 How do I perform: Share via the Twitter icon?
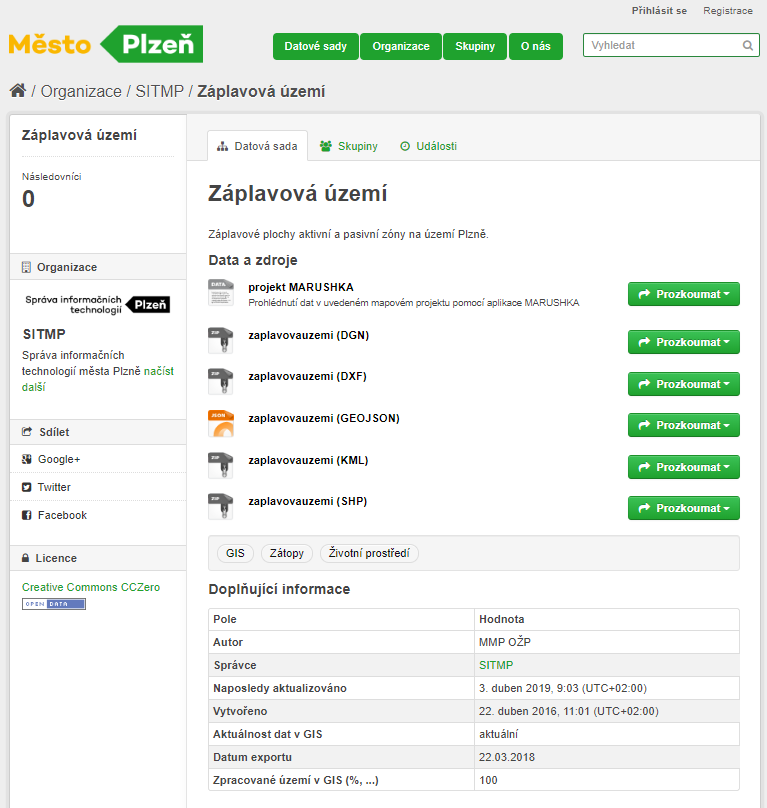[27, 487]
